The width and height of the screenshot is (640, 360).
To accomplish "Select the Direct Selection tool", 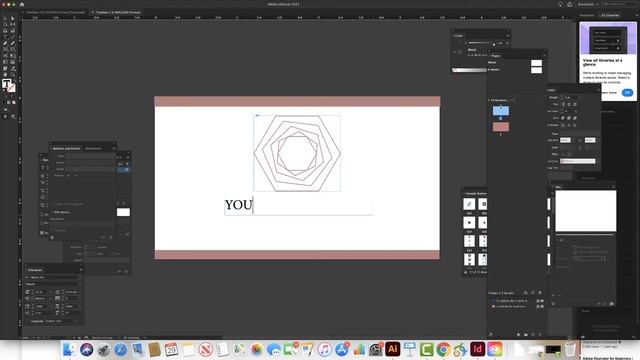I will tap(13, 18).
